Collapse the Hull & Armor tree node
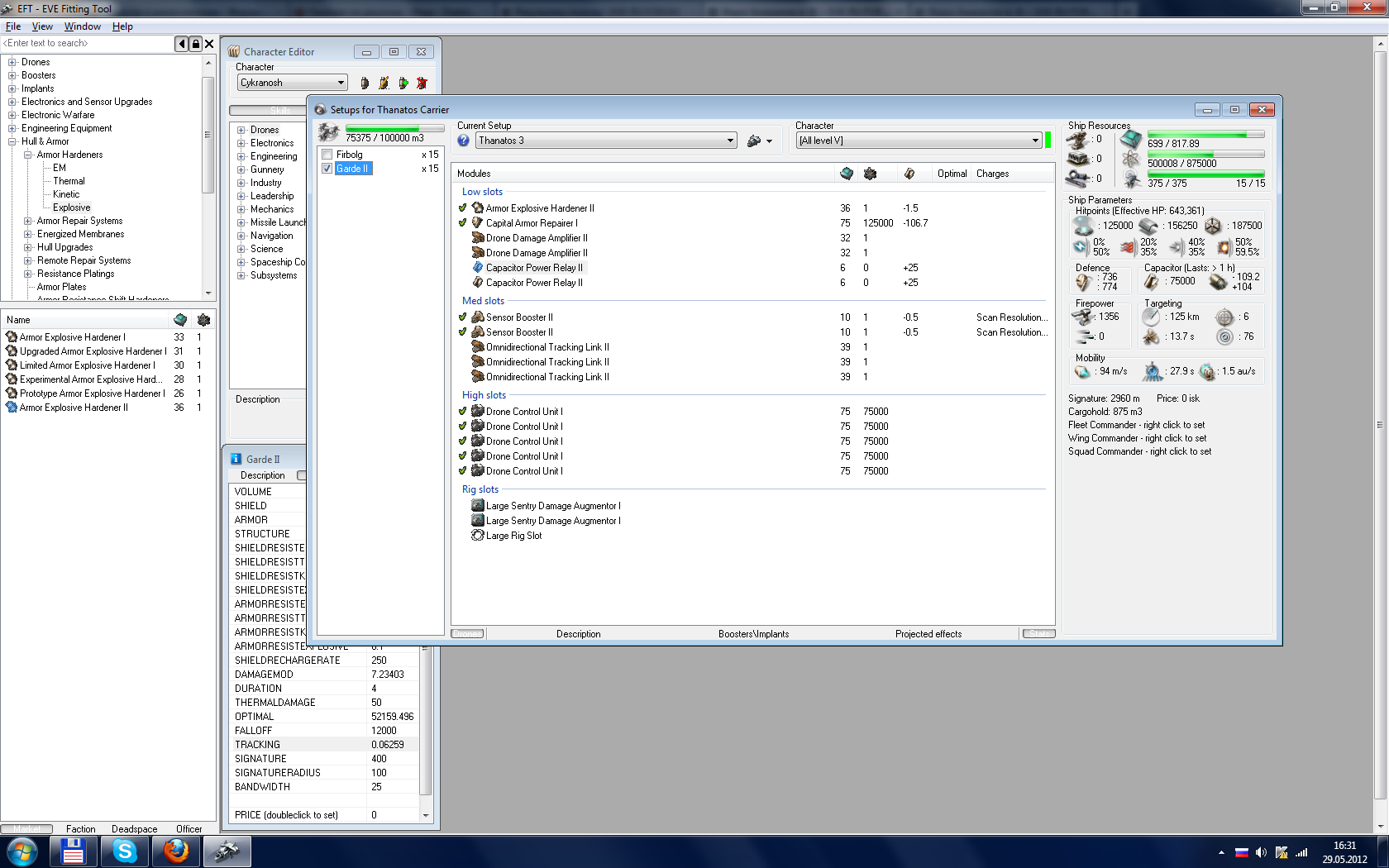The height and width of the screenshot is (868, 1389). [x=12, y=141]
